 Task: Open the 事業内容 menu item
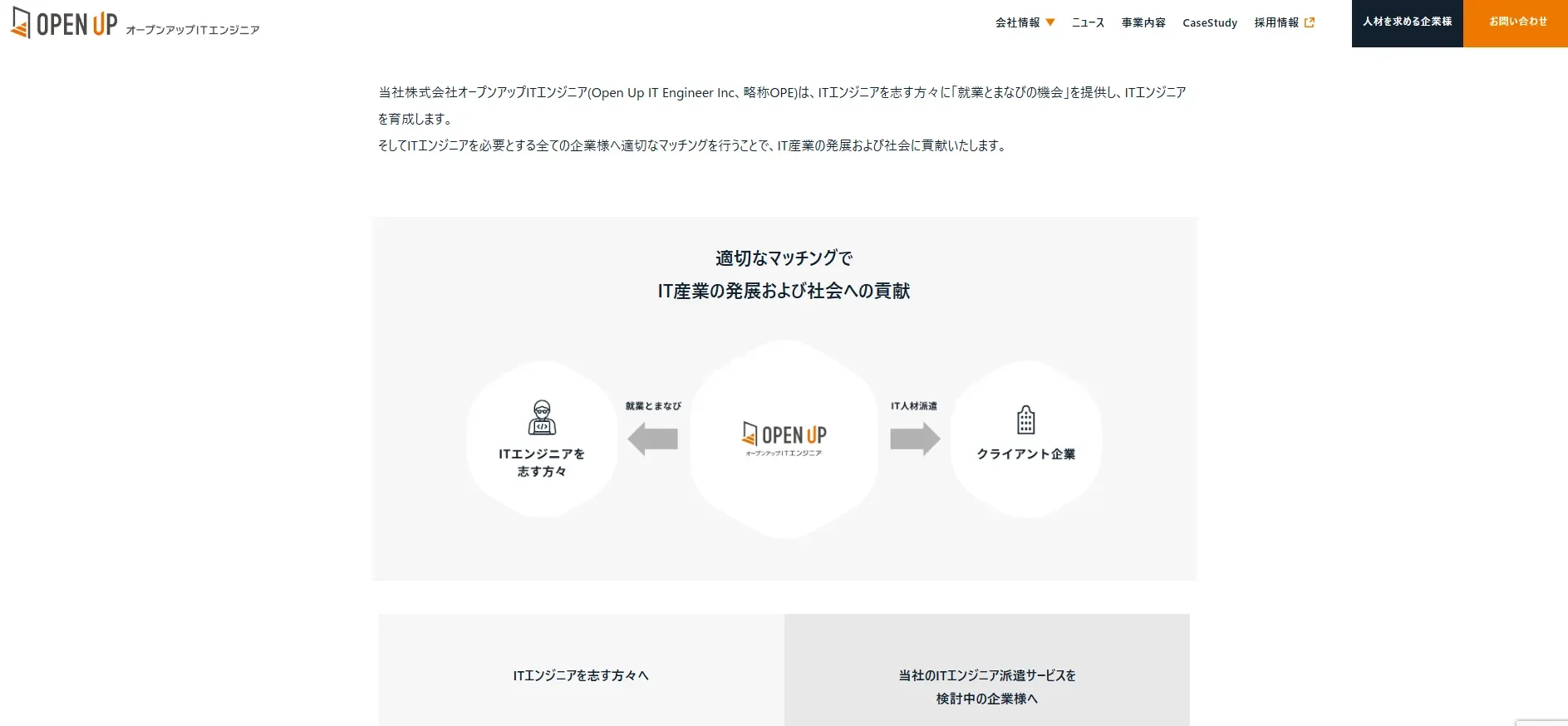point(1143,22)
